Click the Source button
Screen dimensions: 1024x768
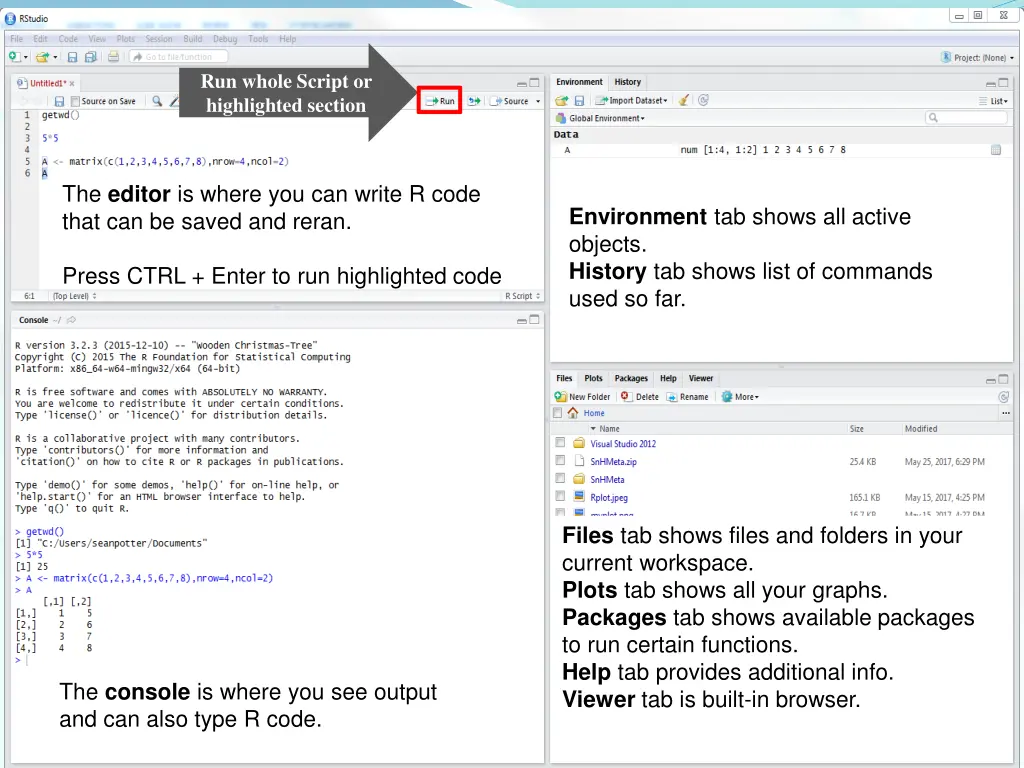509,101
